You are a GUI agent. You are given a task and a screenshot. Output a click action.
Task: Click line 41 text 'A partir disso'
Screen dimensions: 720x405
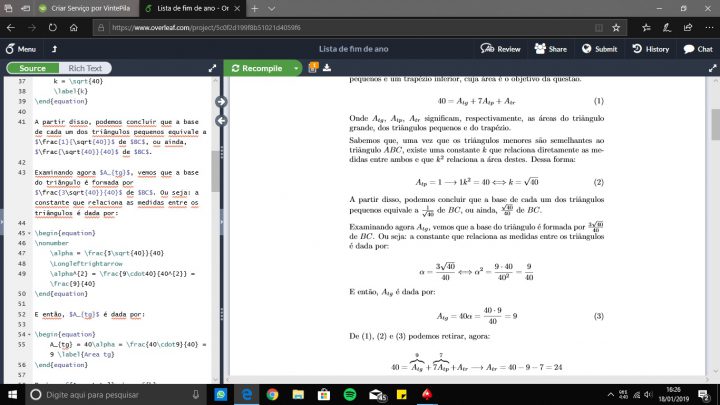coord(61,122)
